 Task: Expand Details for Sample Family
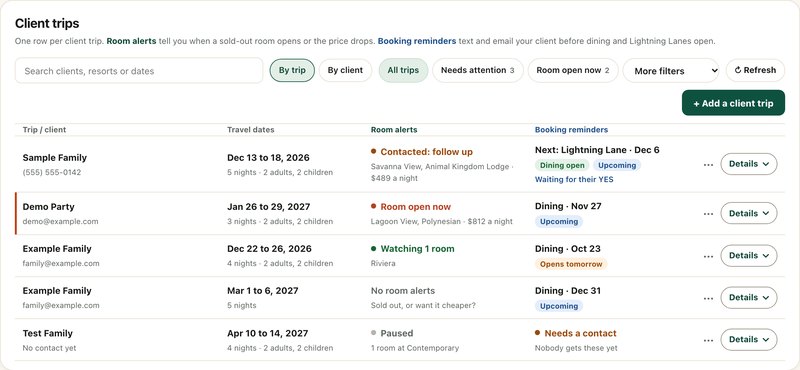[x=748, y=164]
